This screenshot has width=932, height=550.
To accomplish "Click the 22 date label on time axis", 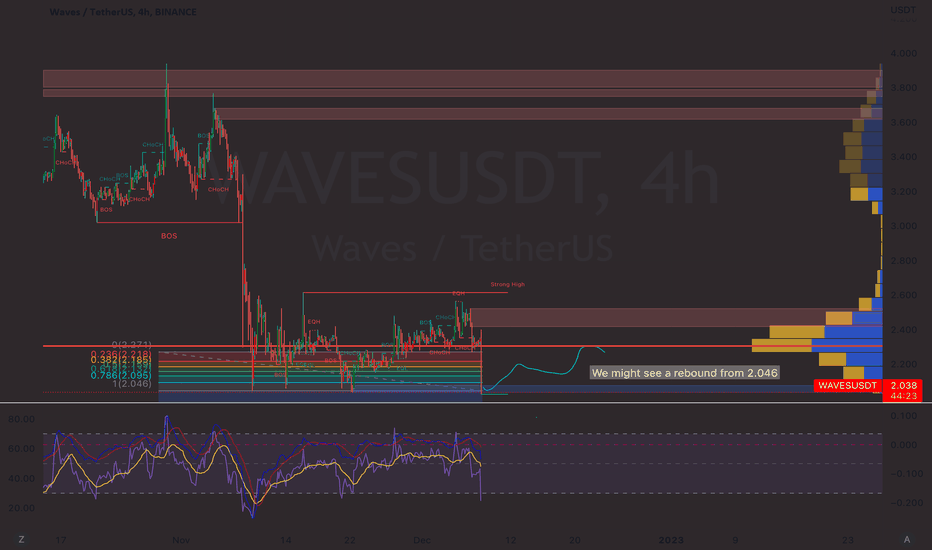I will pyautogui.click(x=350, y=540).
